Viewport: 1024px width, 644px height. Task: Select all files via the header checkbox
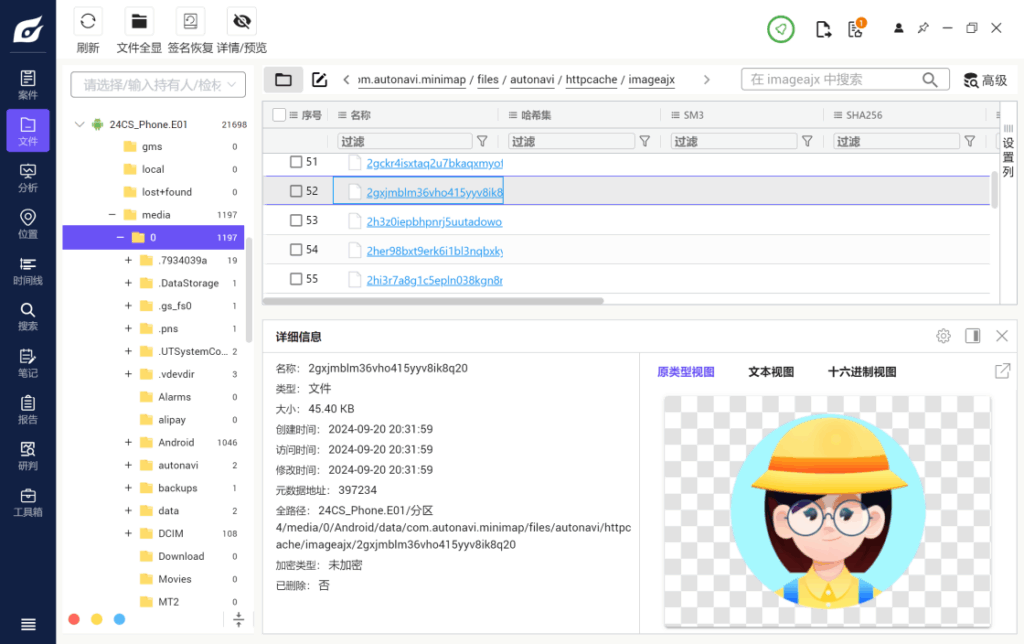pos(278,115)
